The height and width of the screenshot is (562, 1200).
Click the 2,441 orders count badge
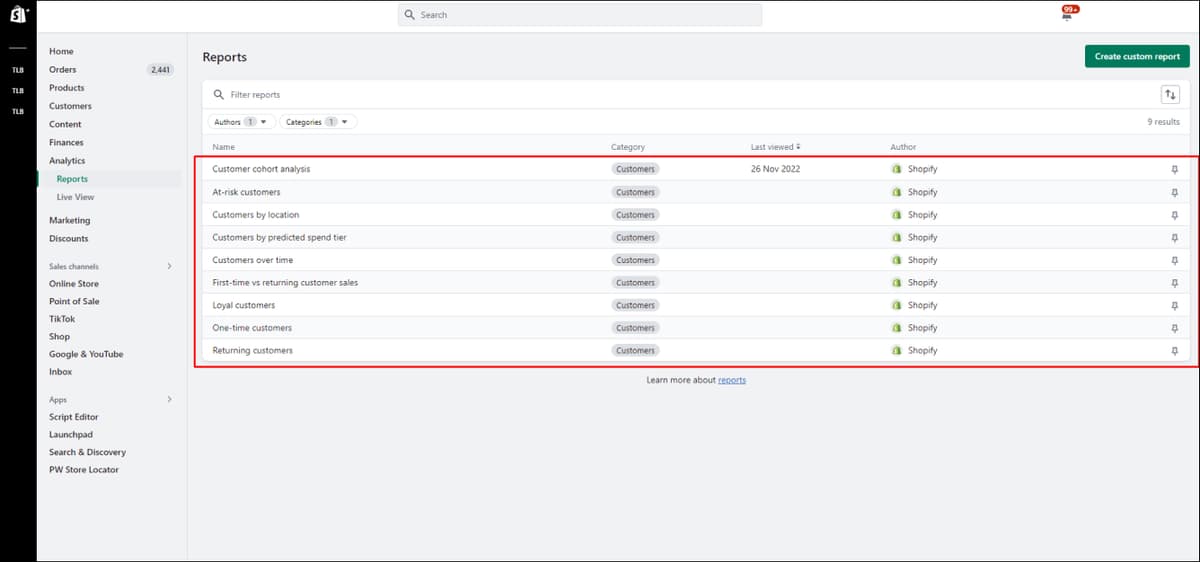pos(160,70)
